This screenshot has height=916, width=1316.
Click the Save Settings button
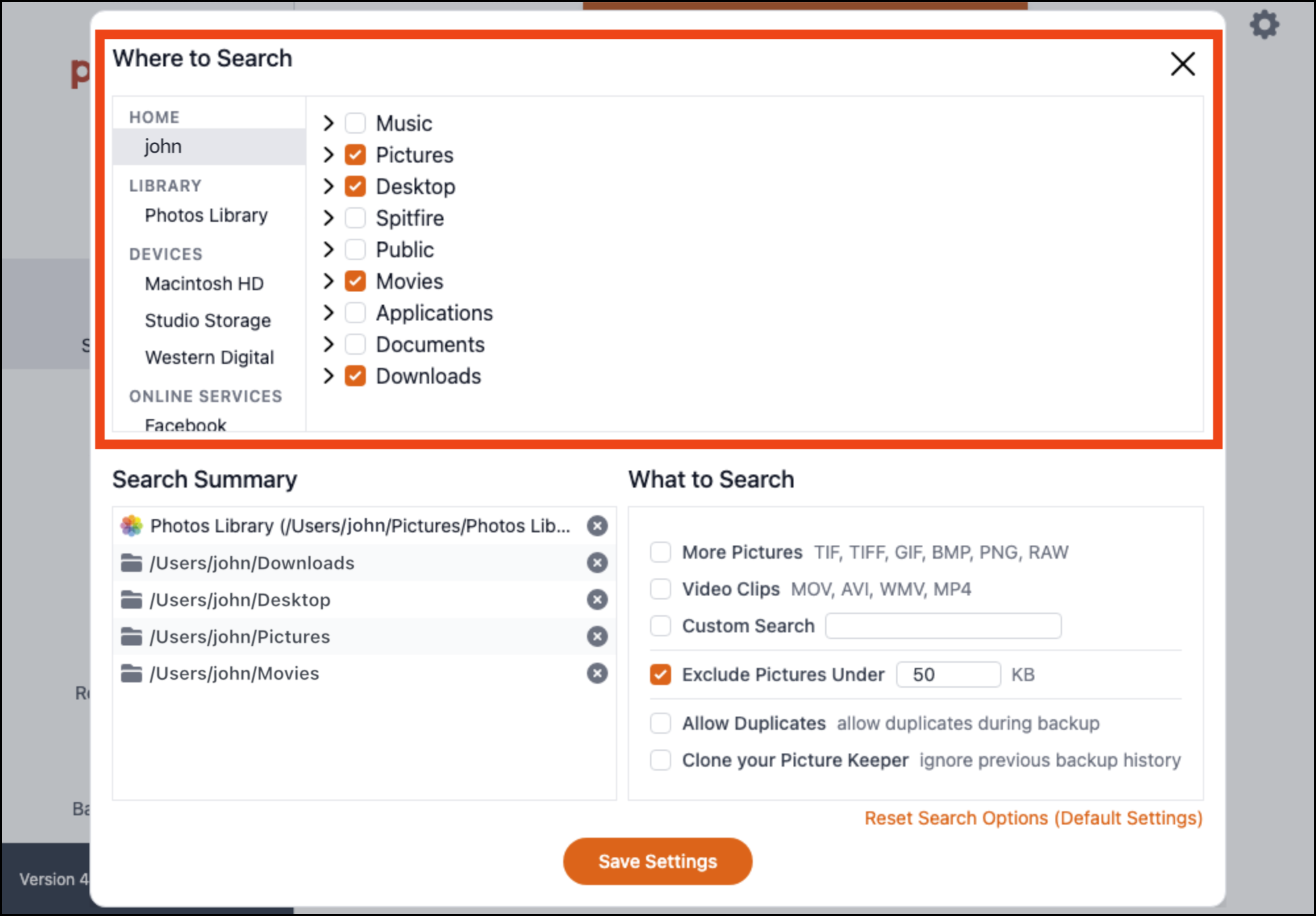click(657, 861)
